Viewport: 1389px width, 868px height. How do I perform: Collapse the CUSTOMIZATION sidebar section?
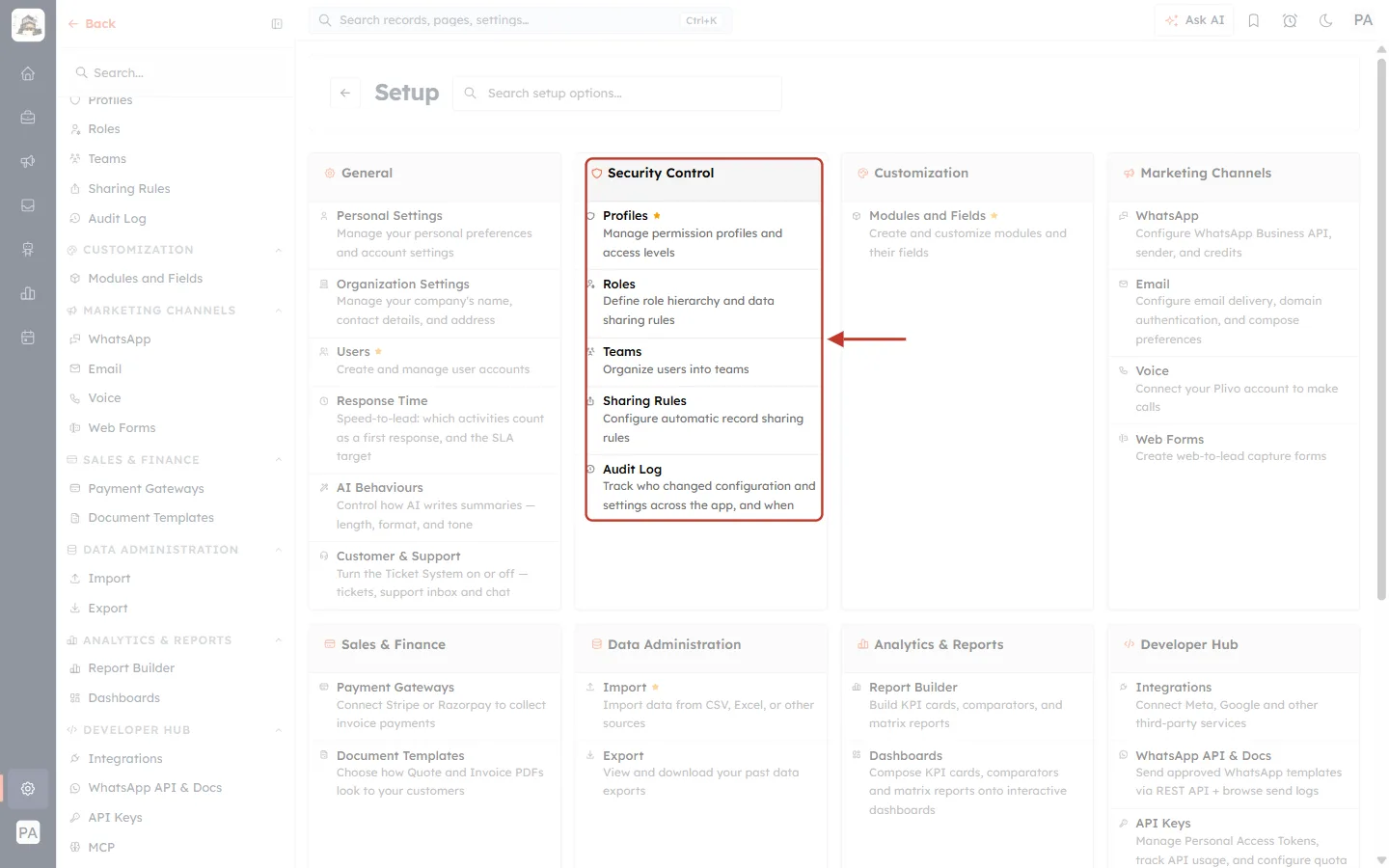(279, 250)
